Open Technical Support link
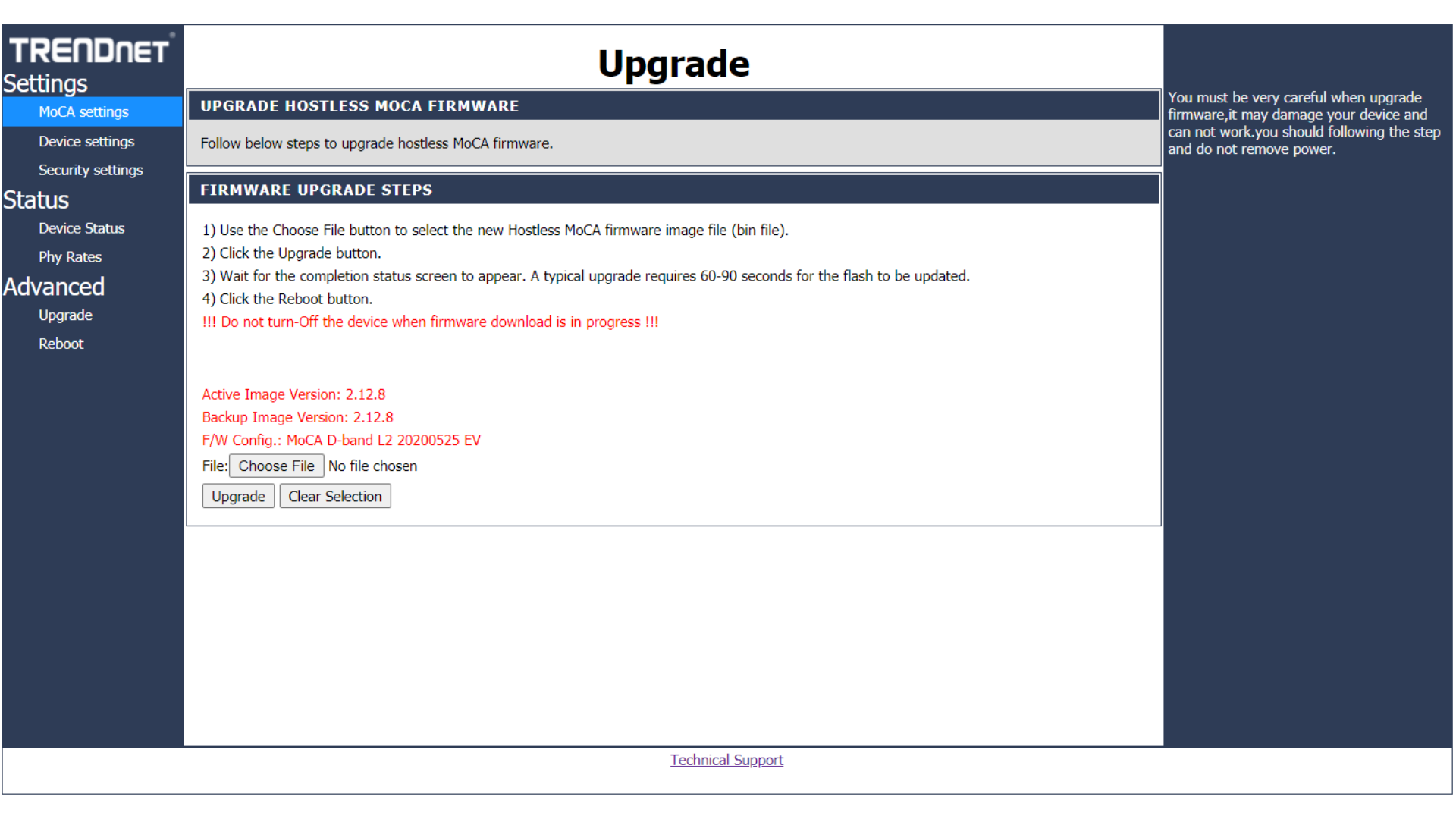 tap(726, 761)
